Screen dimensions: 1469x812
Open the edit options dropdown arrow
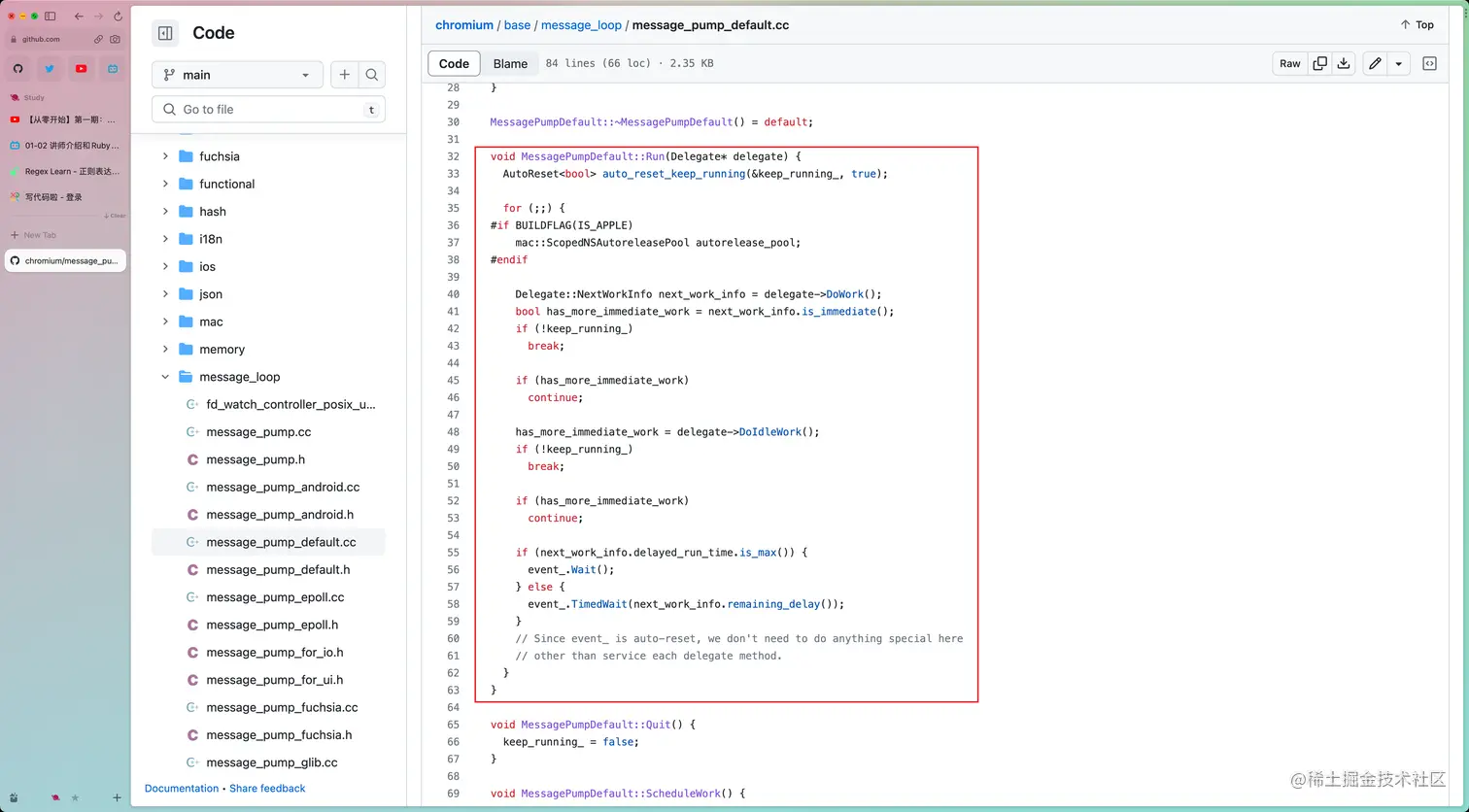click(x=1398, y=63)
